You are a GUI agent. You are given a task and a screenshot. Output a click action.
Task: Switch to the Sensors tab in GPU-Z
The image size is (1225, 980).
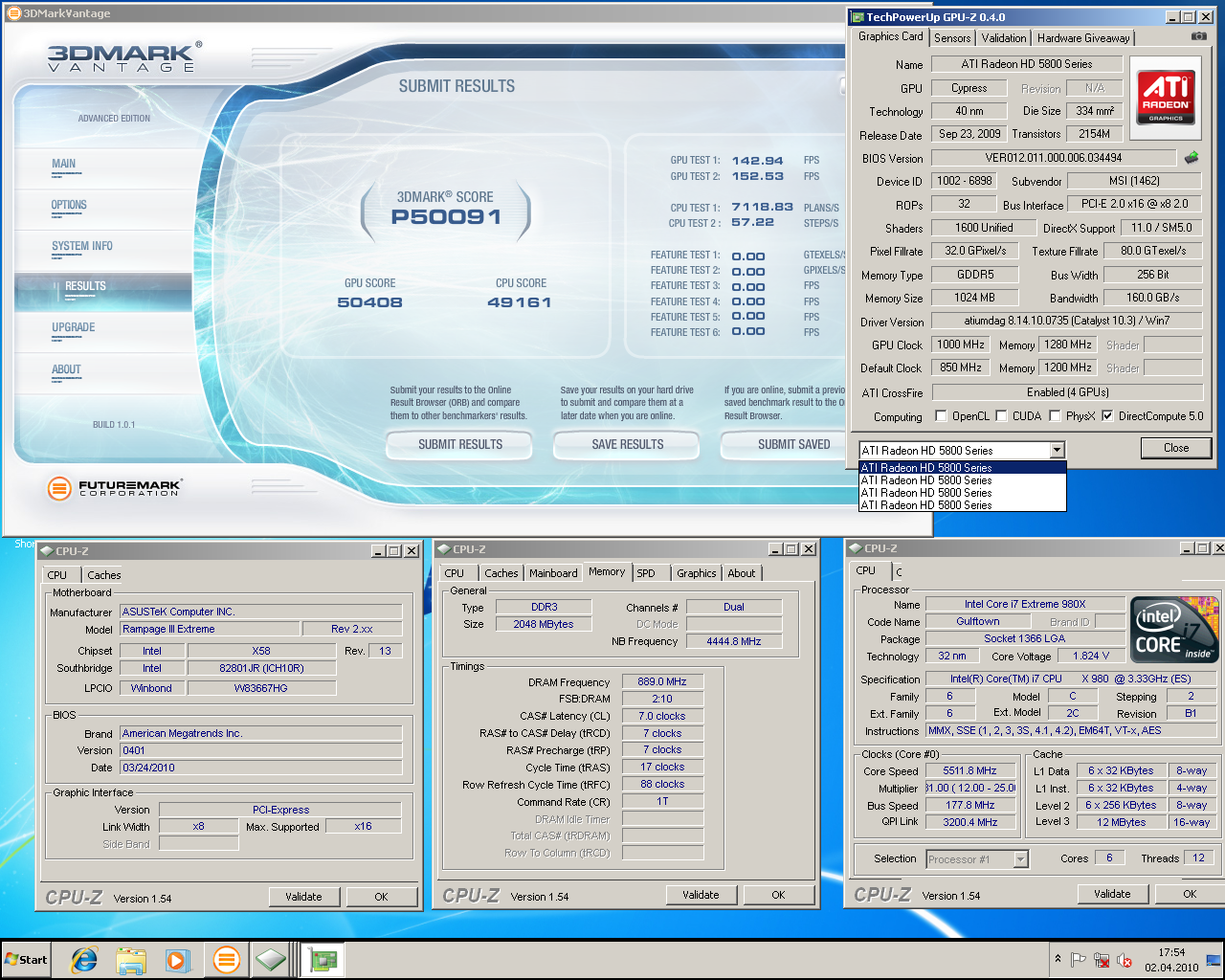tap(952, 38)
